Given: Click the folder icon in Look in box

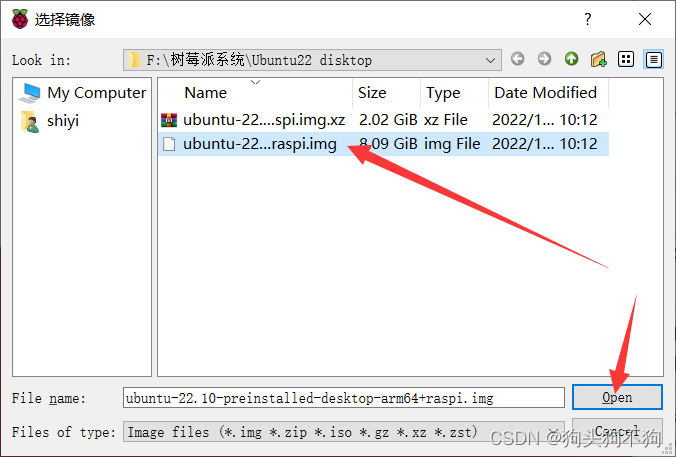Looking at the screenshot, I should 135,60.
